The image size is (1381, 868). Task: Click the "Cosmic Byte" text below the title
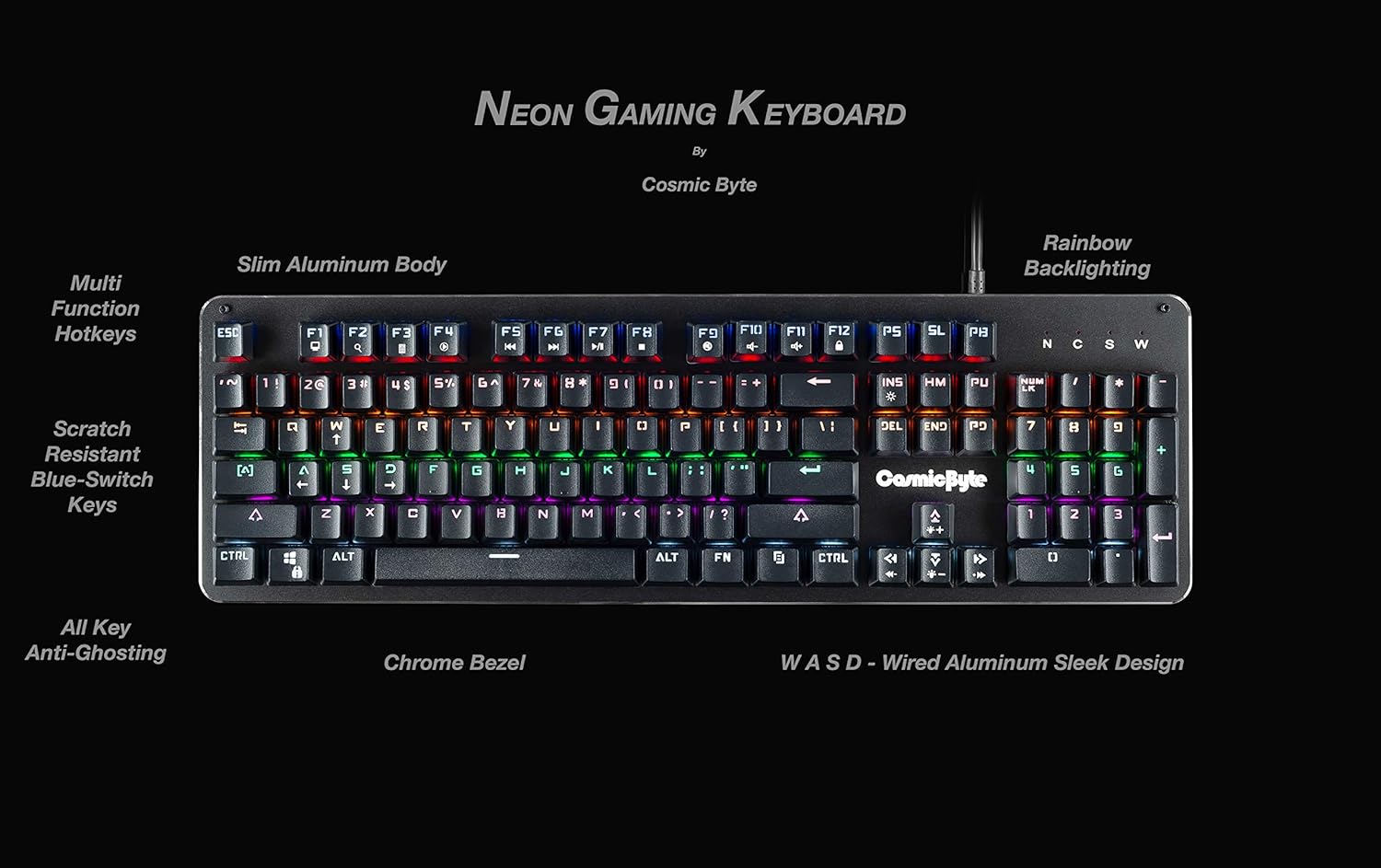[x=699, y=185]
